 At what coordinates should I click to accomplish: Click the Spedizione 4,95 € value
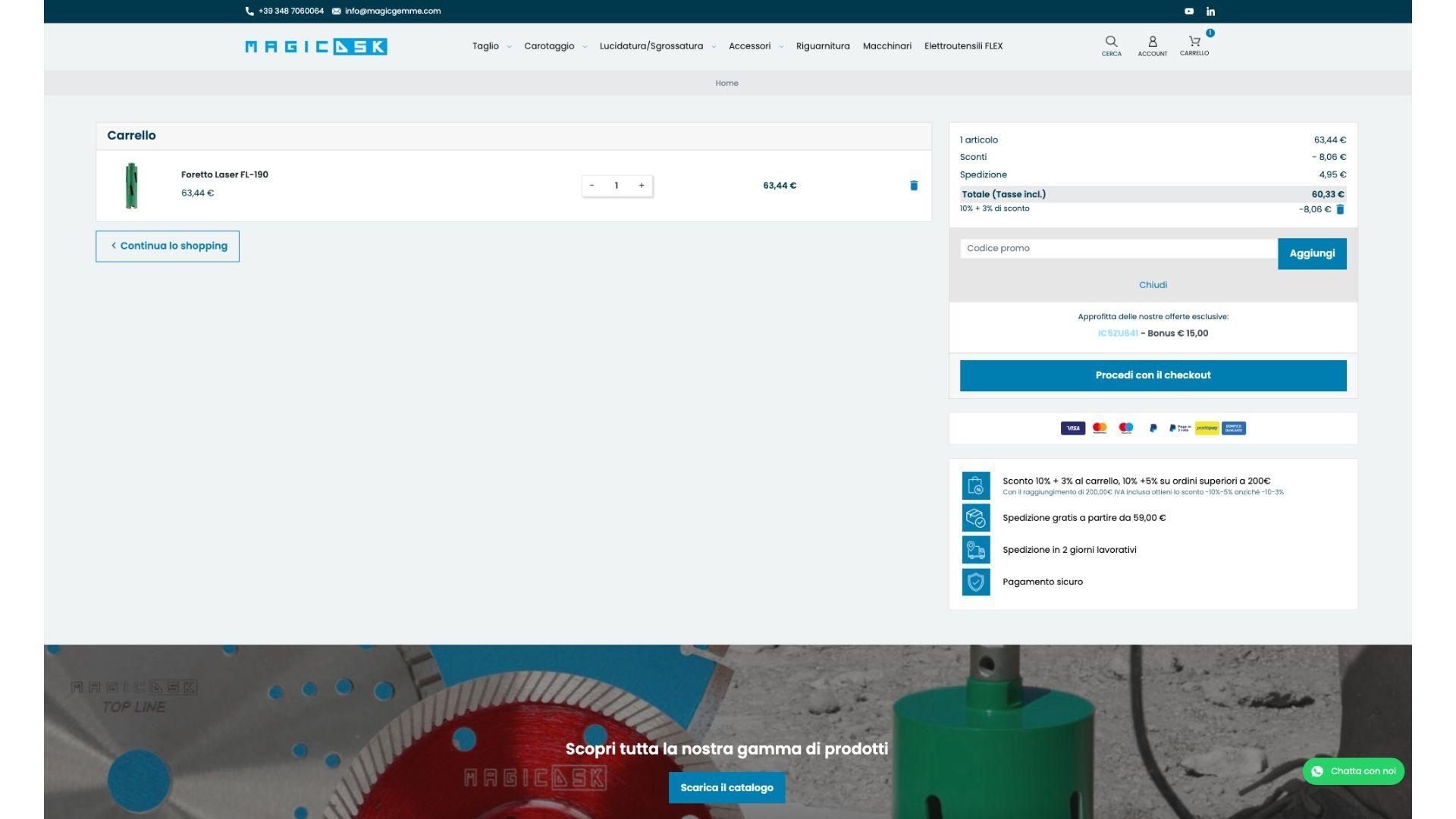pos(1332,175)
